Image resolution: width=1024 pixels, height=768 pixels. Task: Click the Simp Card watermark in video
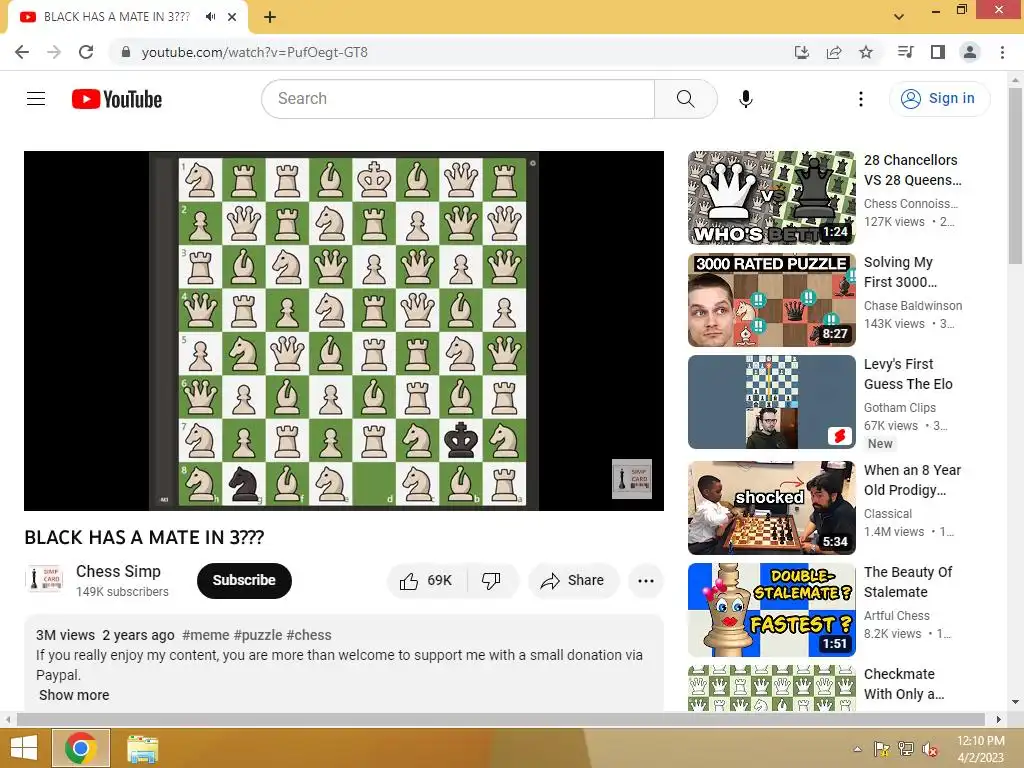click(632, 479)
